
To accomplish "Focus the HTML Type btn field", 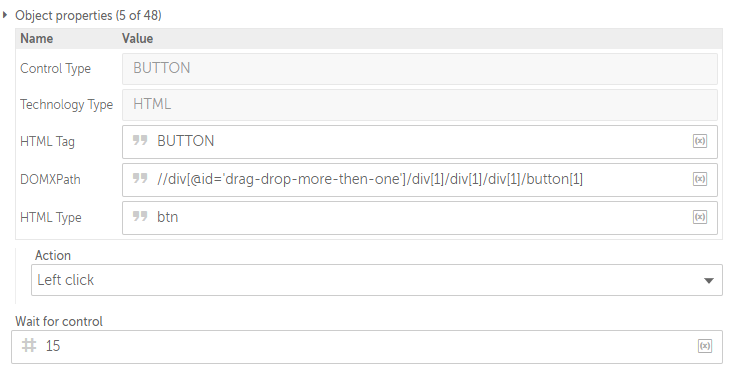I will 420,218.
